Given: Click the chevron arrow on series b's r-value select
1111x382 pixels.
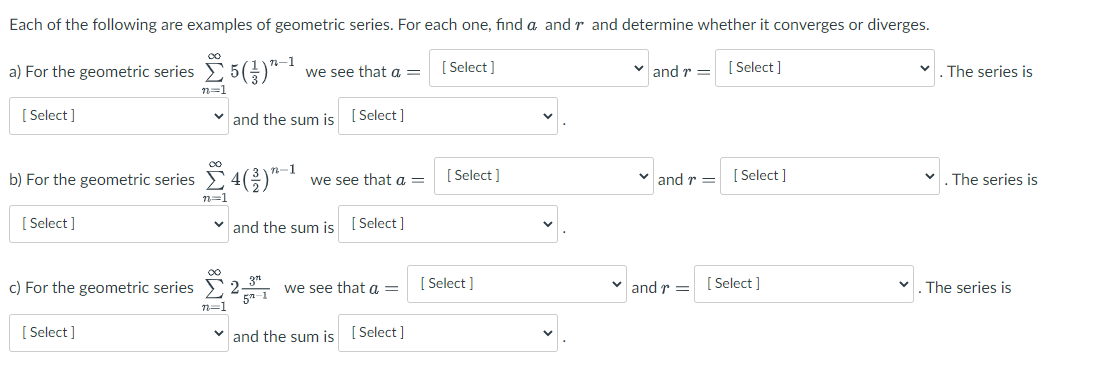Looking at the screenshot, I should click(930, 176).
